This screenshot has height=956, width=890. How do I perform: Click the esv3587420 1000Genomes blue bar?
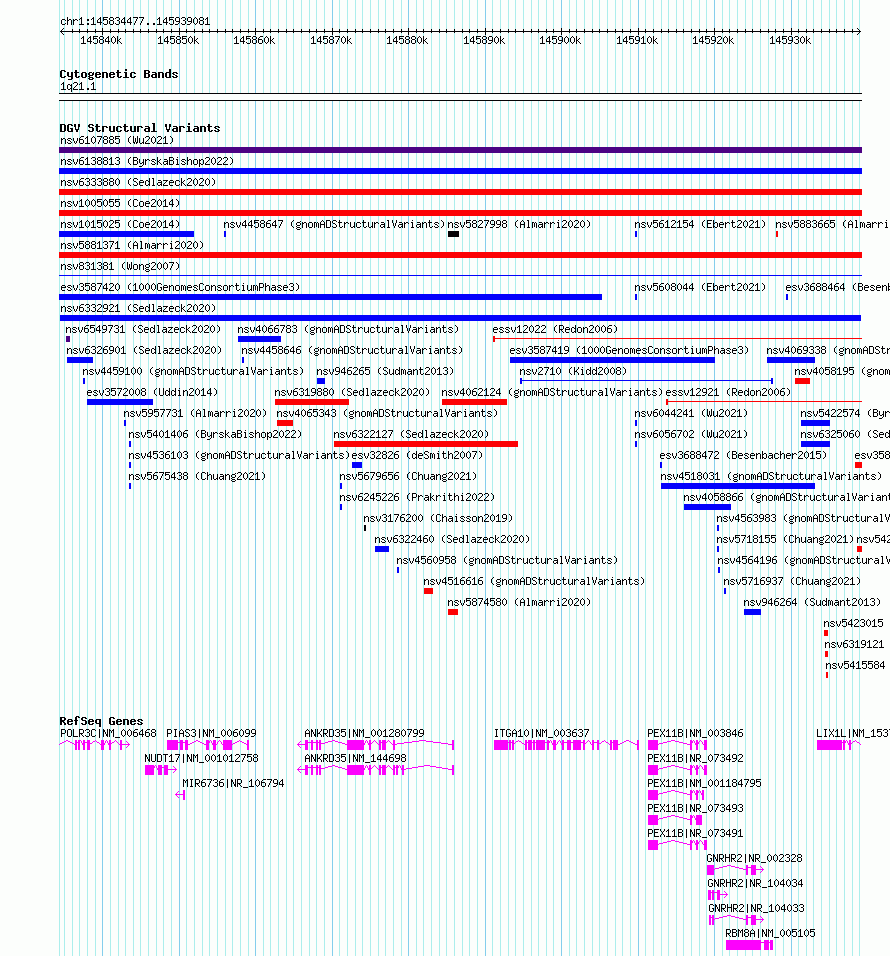click(330, 297)
